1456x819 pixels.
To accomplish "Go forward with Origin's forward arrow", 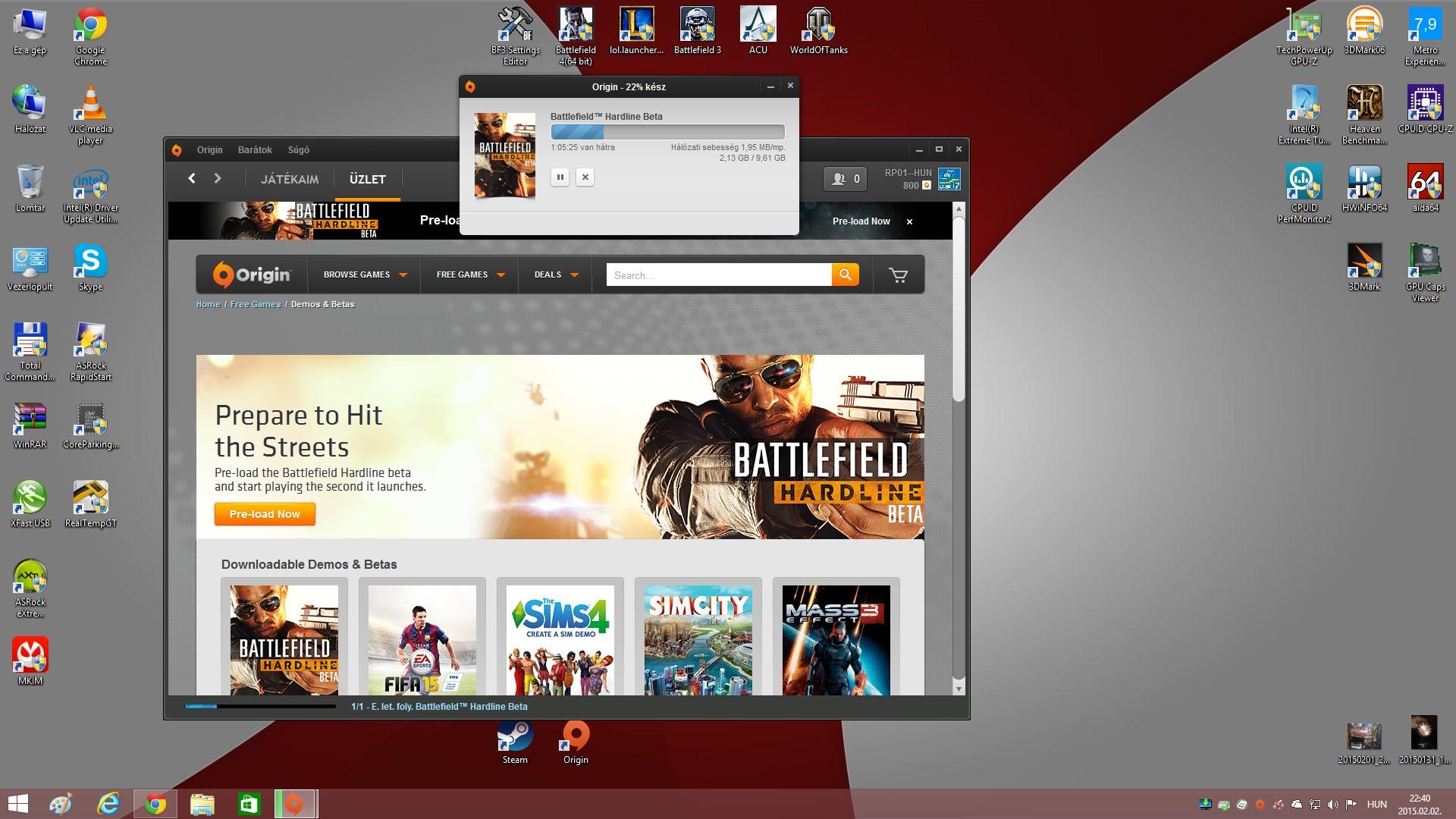I will click(x=218, y=178).
